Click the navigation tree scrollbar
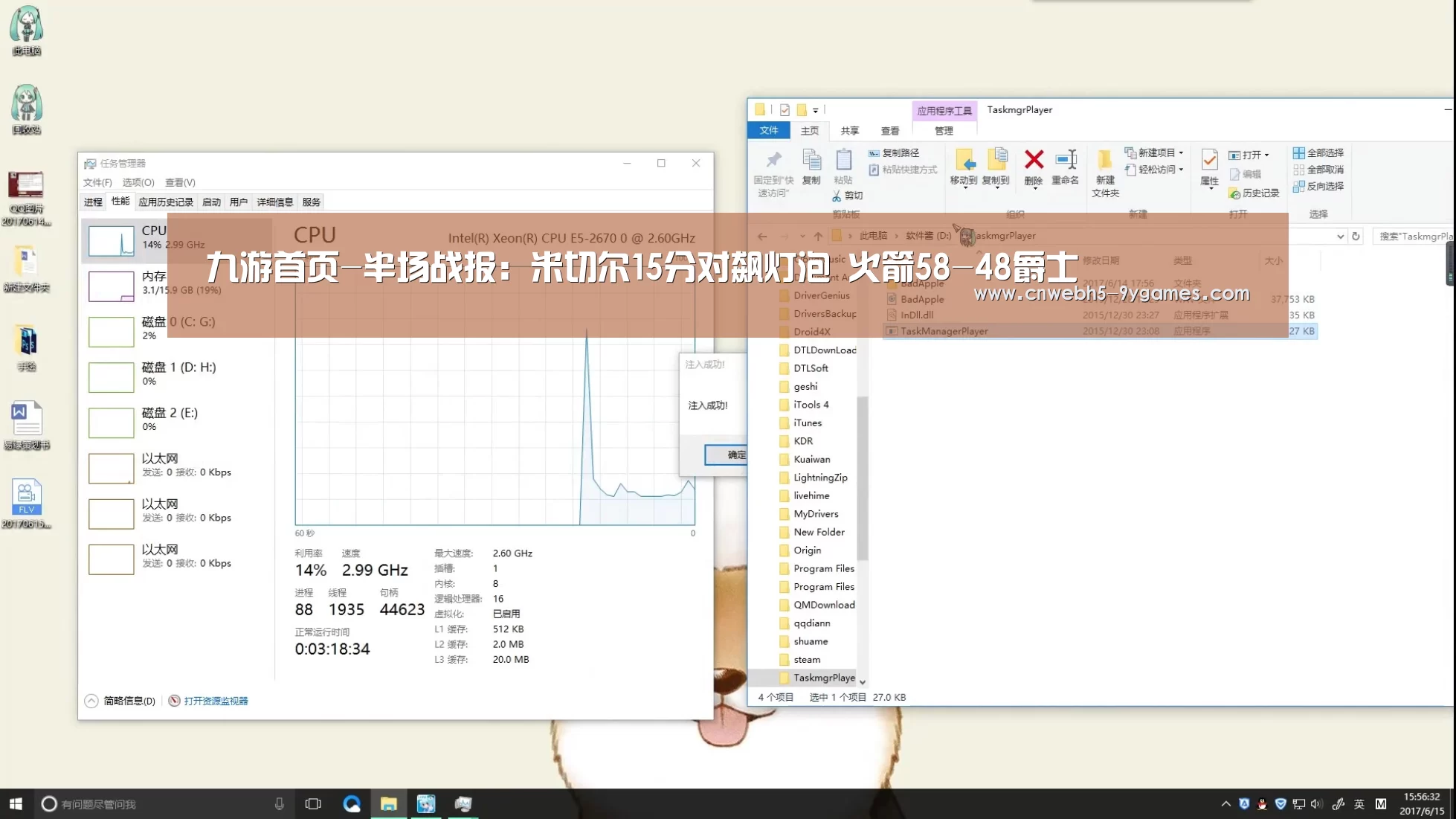Viewport: 1456px width, 819px height. click(863, 478)
